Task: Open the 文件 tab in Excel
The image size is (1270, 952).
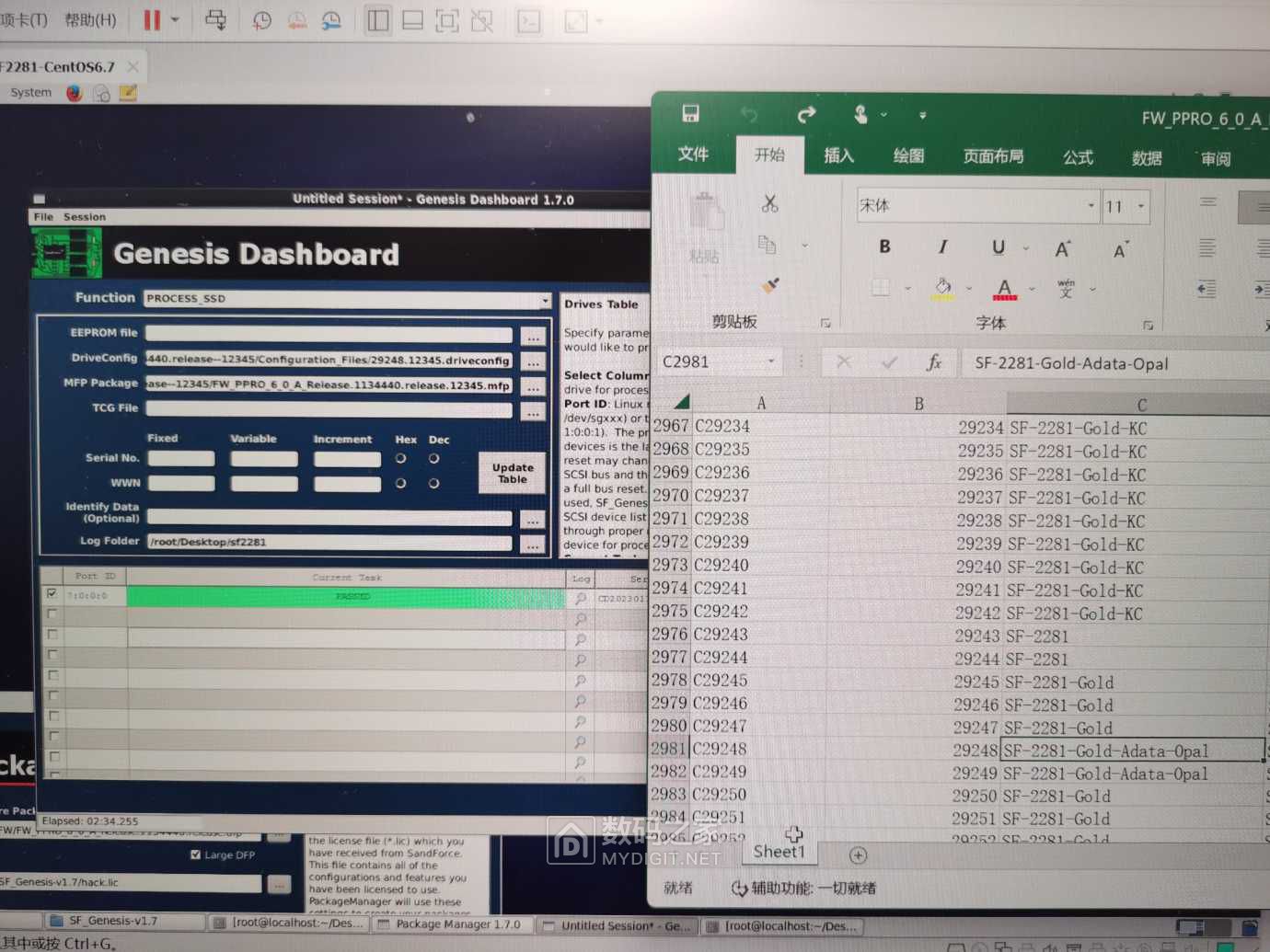Action: tap(693, 155)
